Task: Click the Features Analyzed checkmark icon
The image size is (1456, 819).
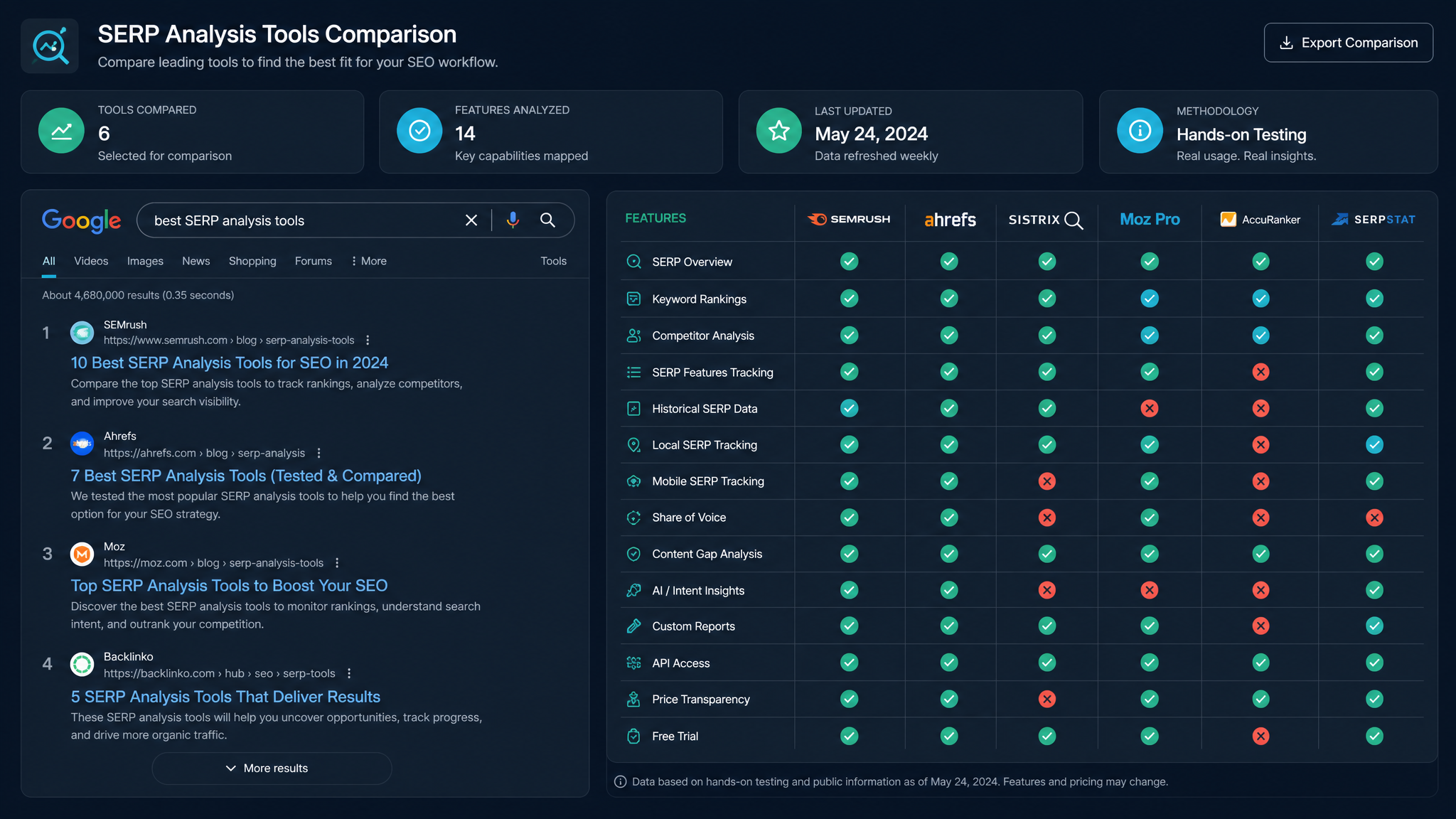Action: 419,131
